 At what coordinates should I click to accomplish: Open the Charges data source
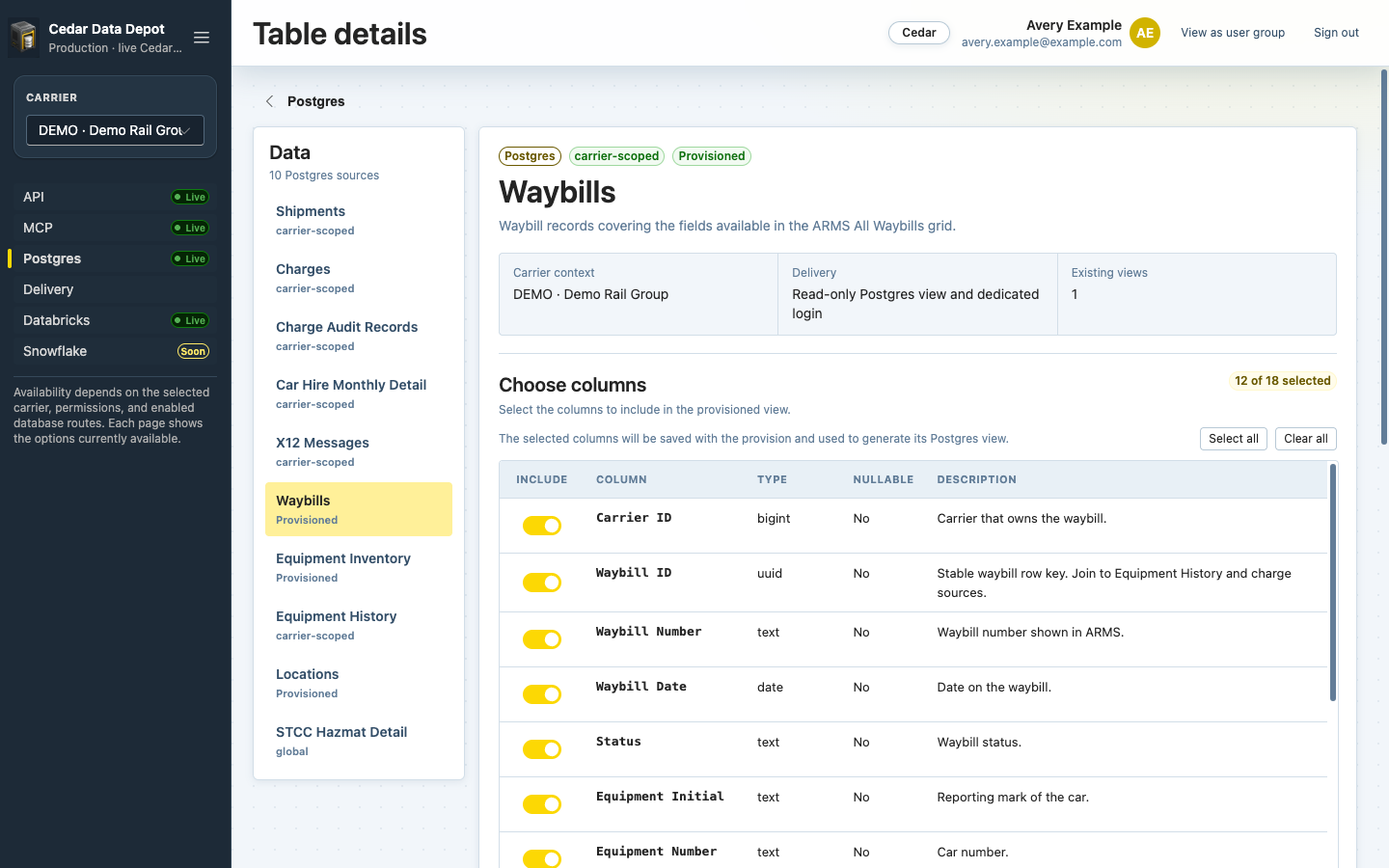coord(359,278)
